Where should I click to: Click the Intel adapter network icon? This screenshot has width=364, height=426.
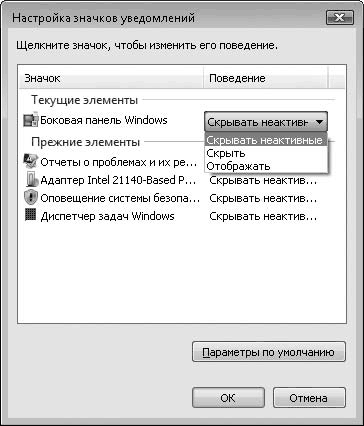point(32,180)
